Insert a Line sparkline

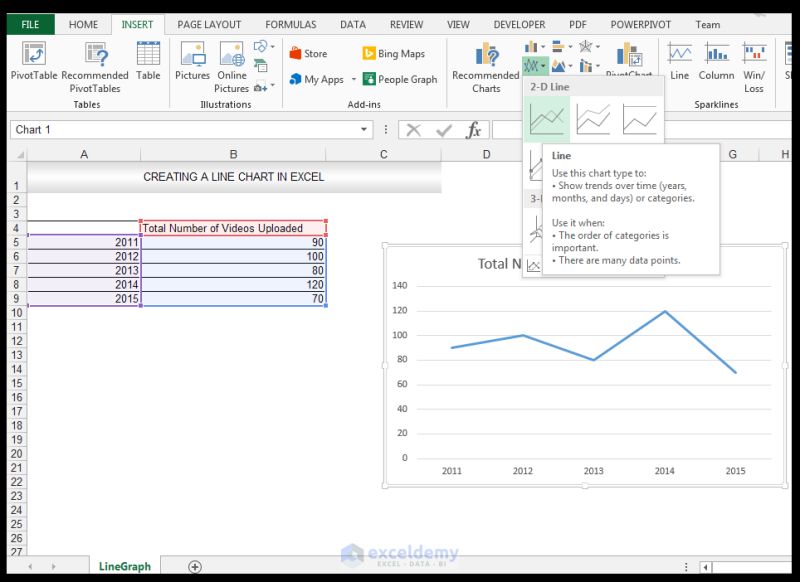679,60
